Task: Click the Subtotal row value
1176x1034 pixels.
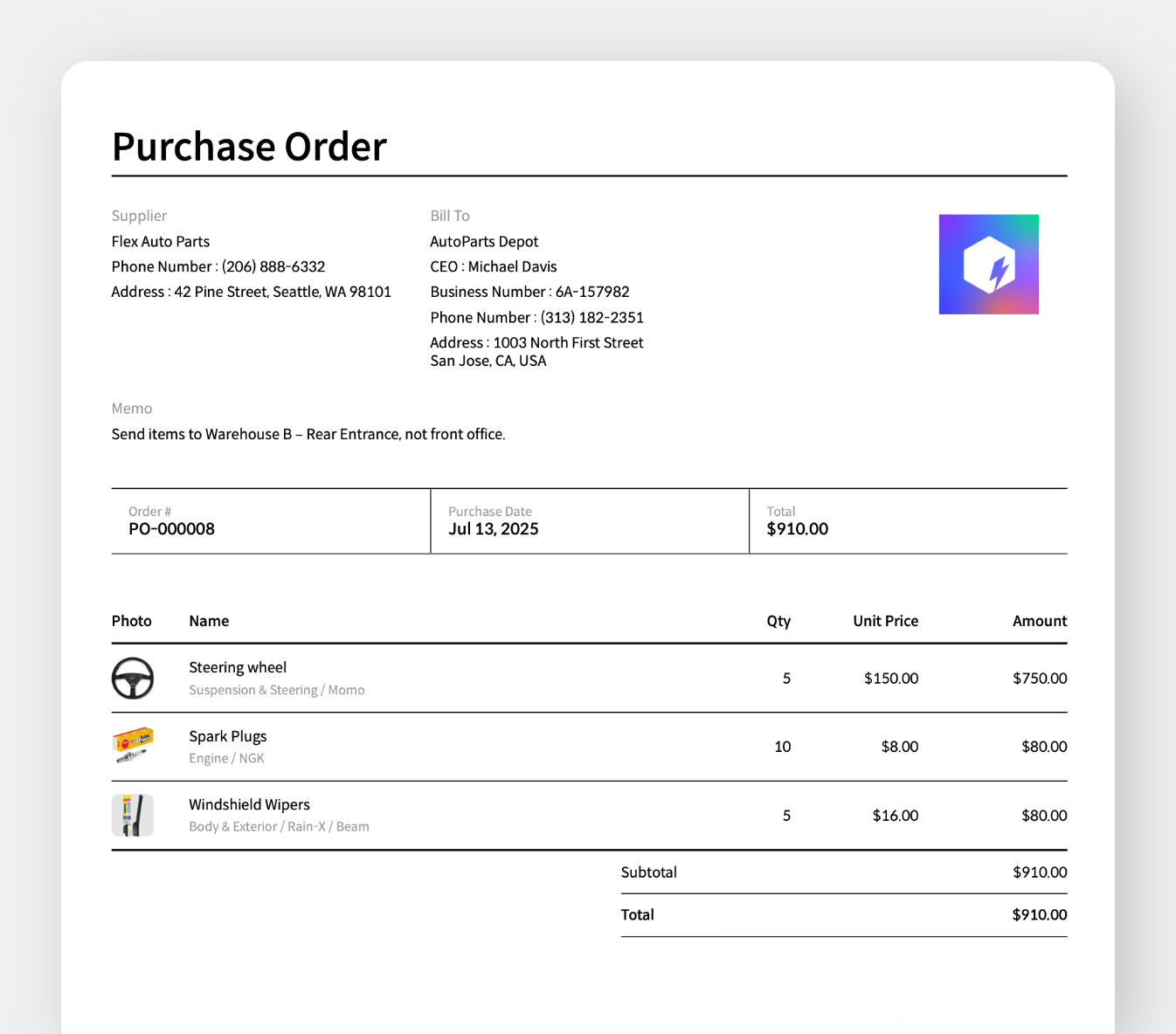Action: coord(1039,872)
